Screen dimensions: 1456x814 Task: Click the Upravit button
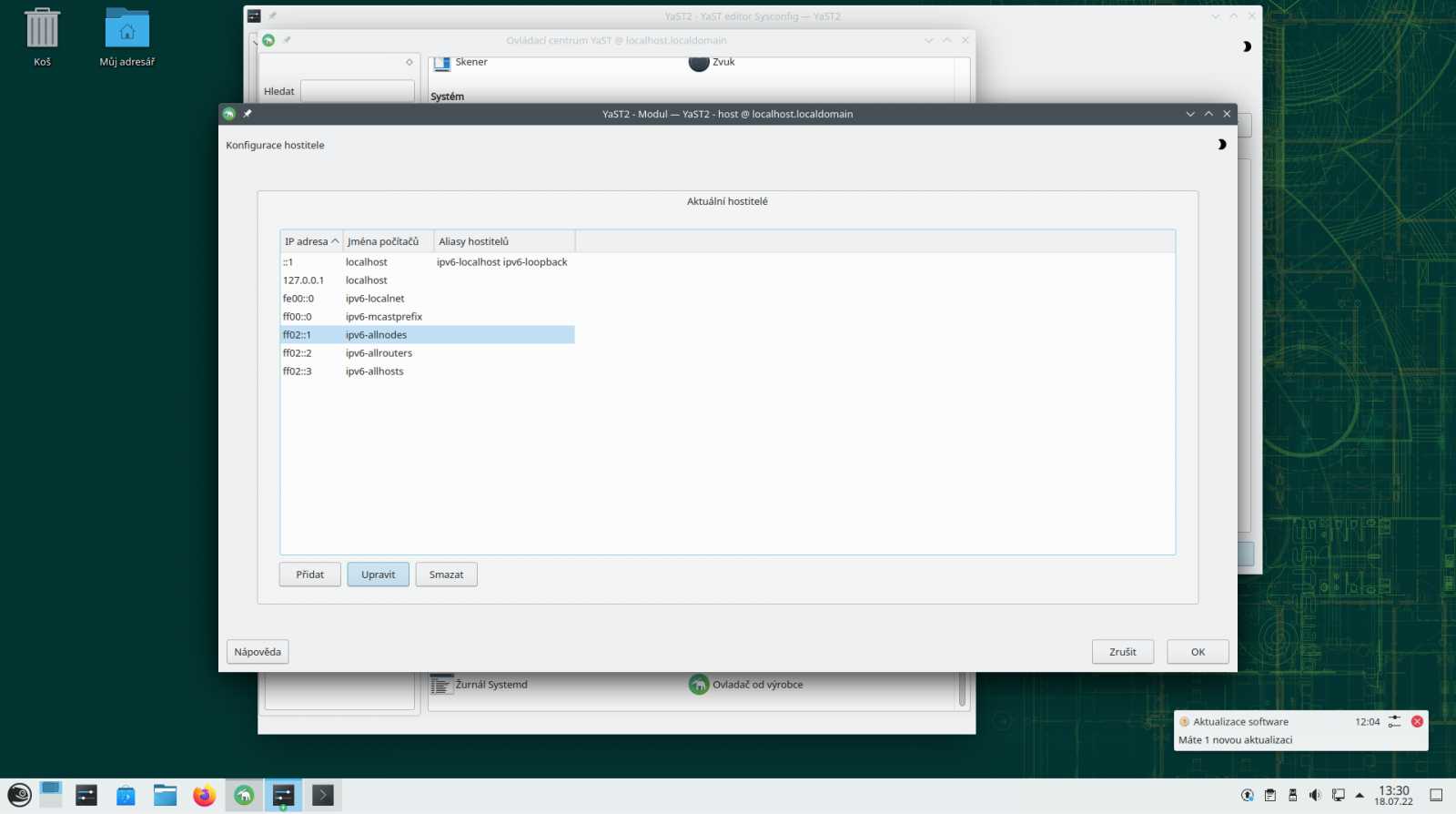(x=378, y=575)
